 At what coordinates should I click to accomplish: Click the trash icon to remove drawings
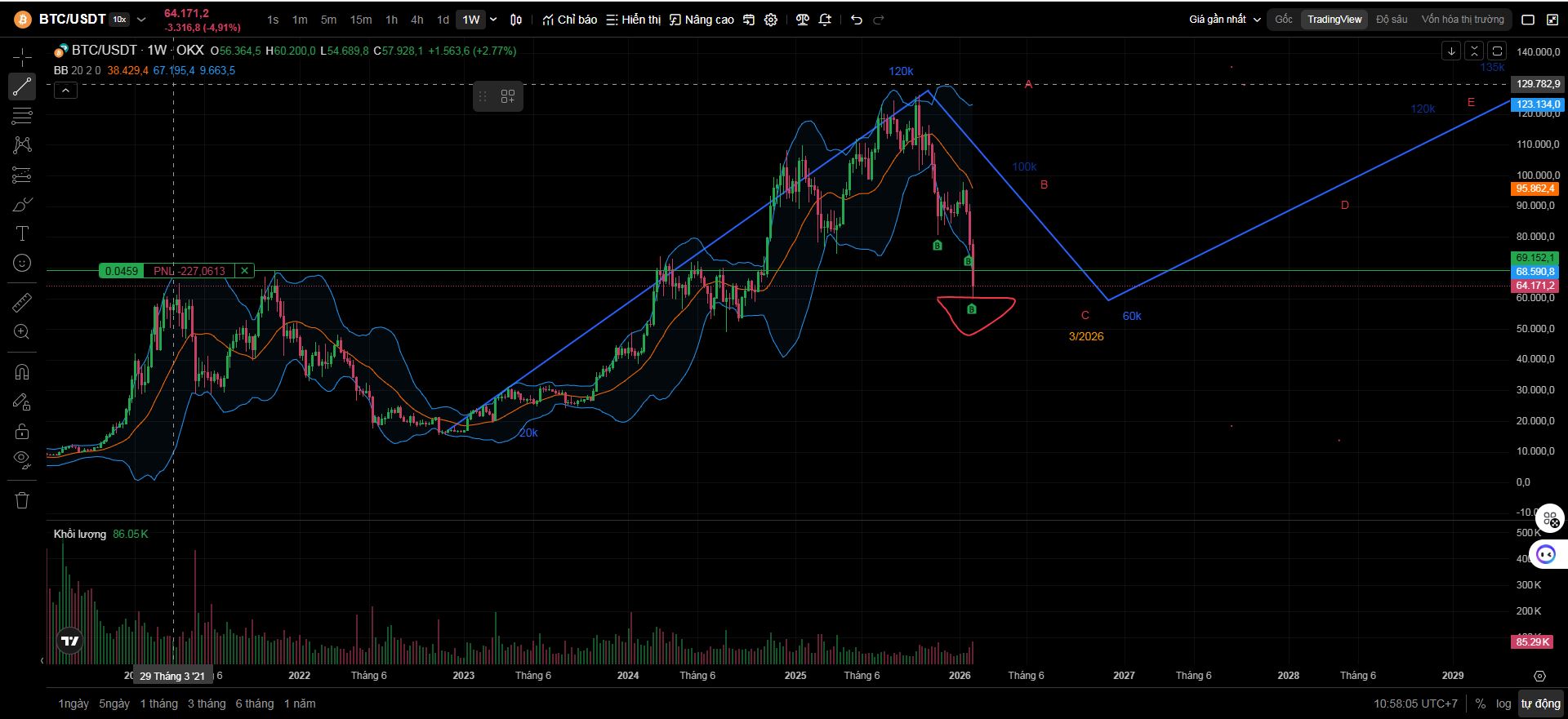pyautogui.click(x=22, y=500)
